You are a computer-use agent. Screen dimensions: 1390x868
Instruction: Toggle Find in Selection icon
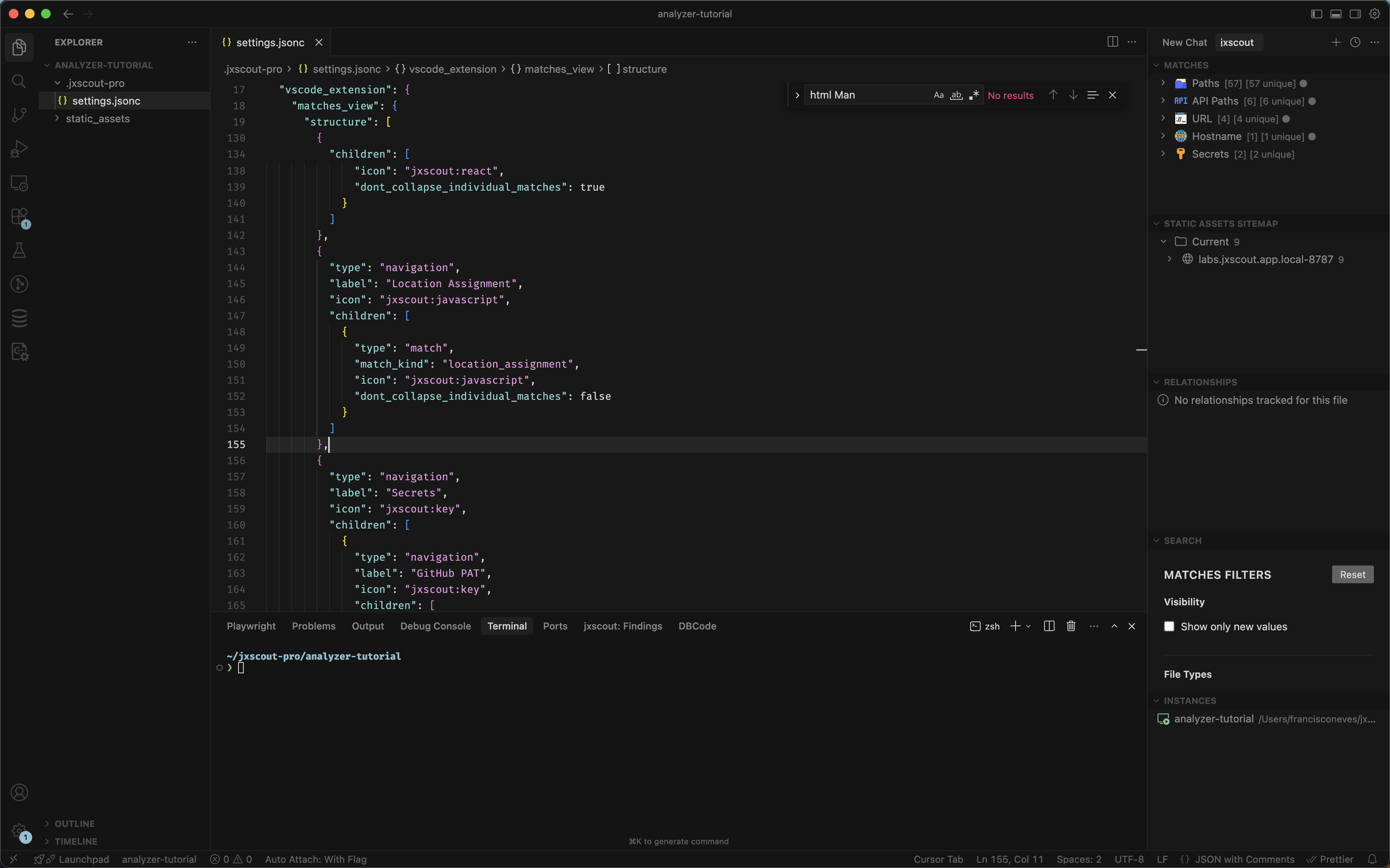tap(1093, 95)
